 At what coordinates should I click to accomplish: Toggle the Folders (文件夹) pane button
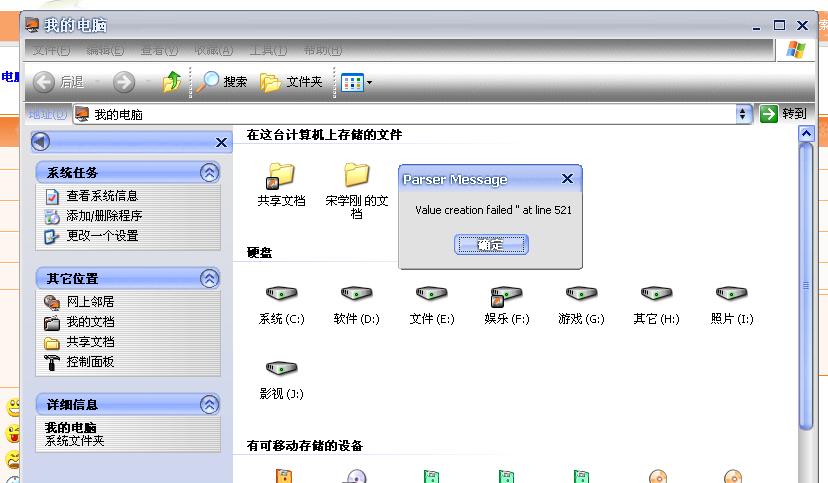(x=291, y=82)
